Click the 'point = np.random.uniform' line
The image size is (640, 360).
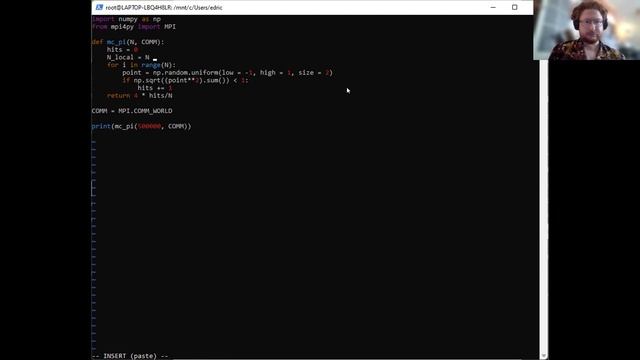pos(227,73)
